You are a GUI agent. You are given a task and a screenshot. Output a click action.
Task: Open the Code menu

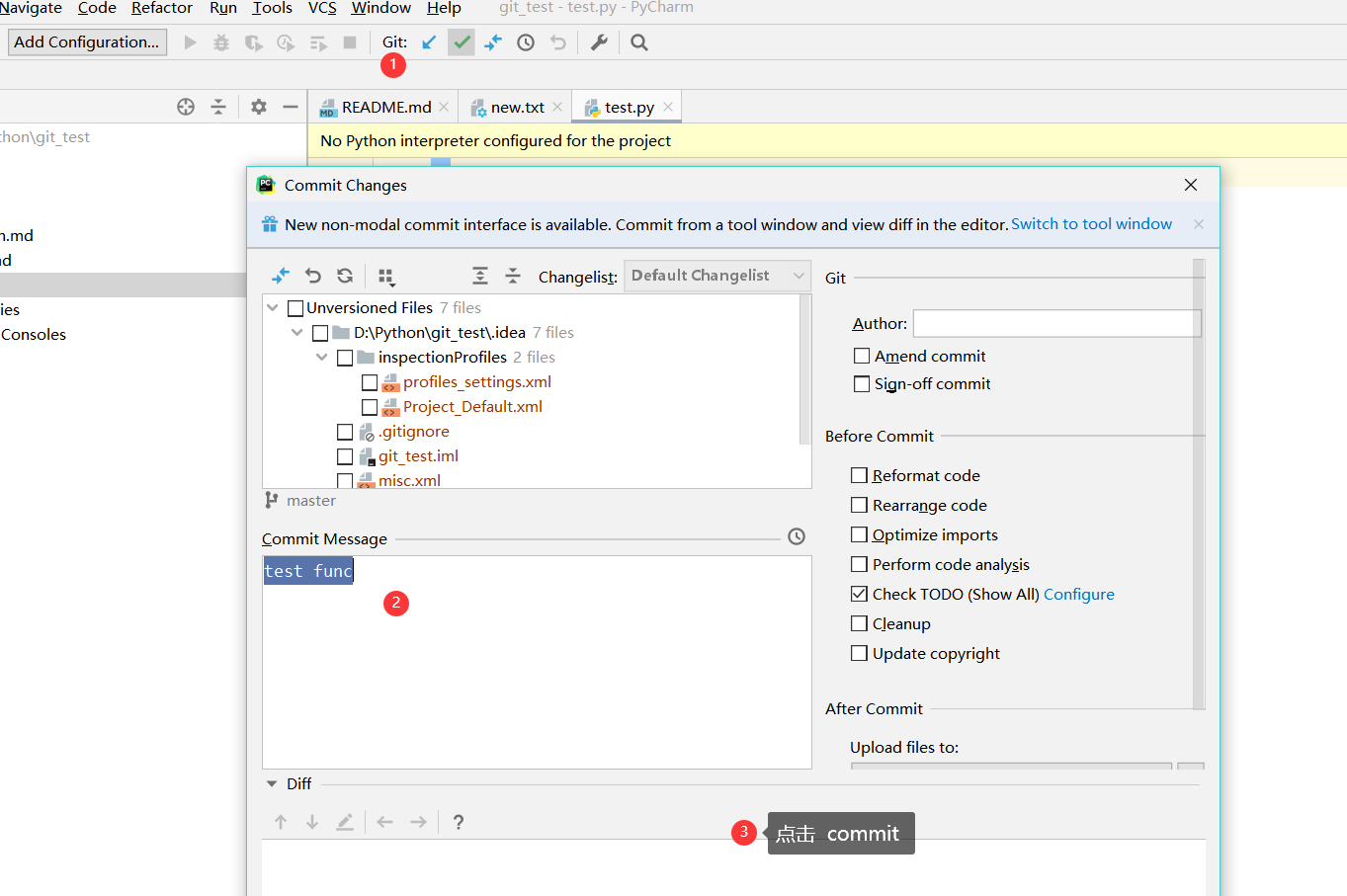click(97, 8)
